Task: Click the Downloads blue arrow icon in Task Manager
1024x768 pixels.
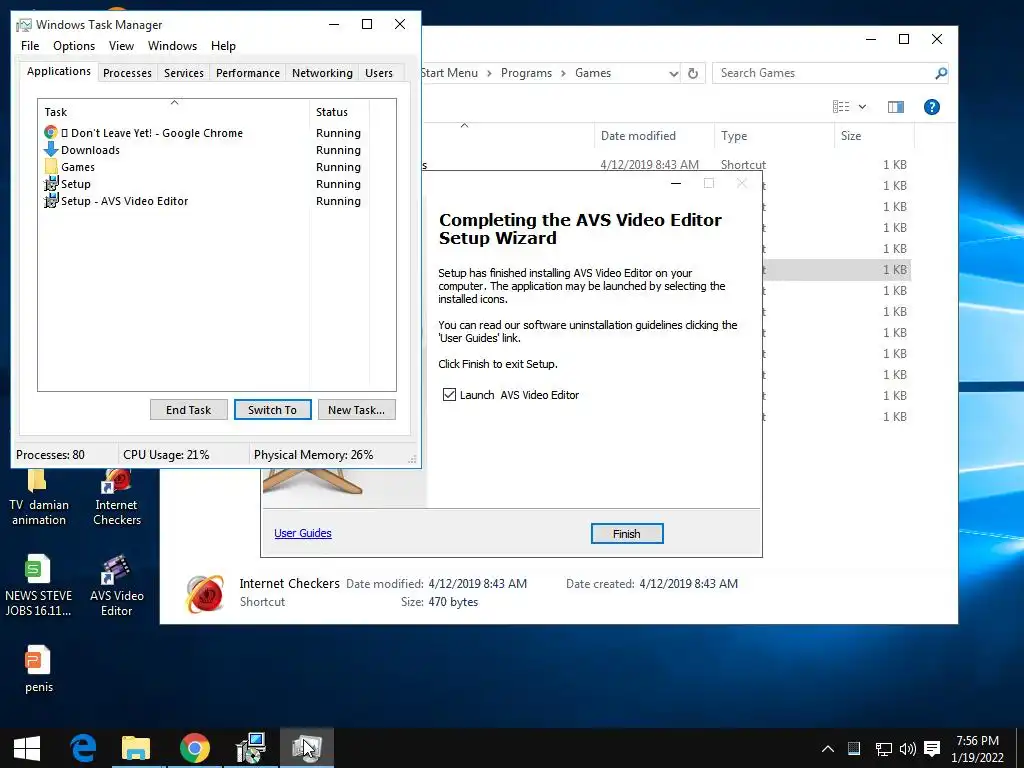Action: [51, 150]
